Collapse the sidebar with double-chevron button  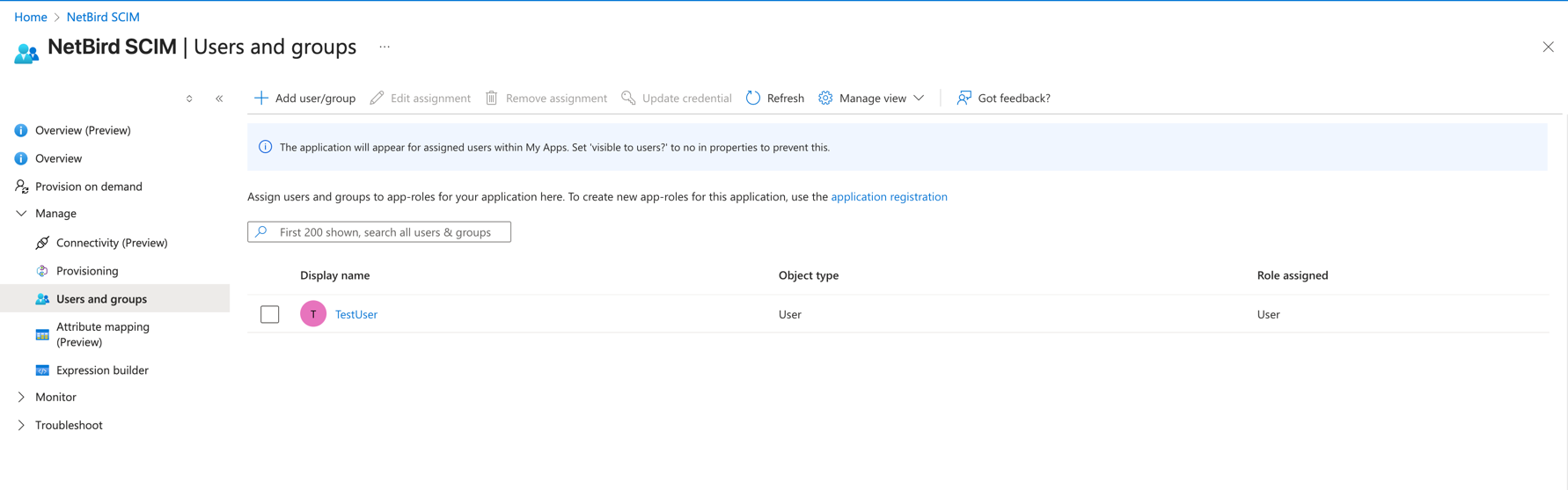pyautogui.click(x=219, y=99)
